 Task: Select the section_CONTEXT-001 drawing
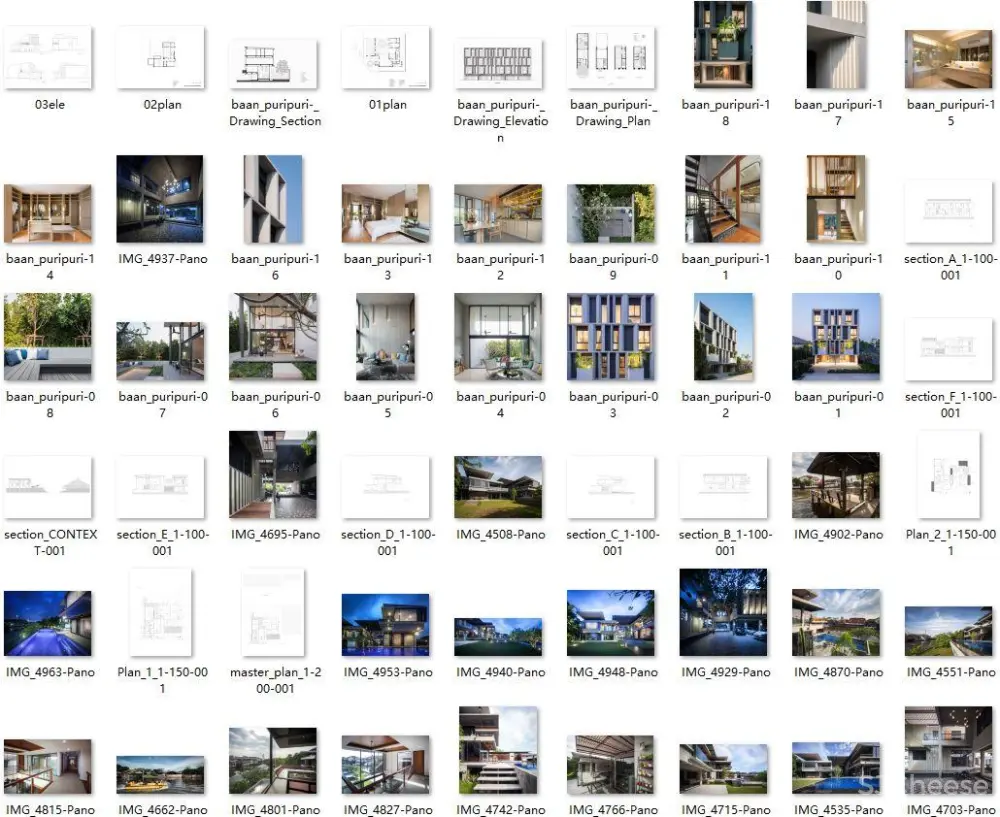tap(48, 487)
